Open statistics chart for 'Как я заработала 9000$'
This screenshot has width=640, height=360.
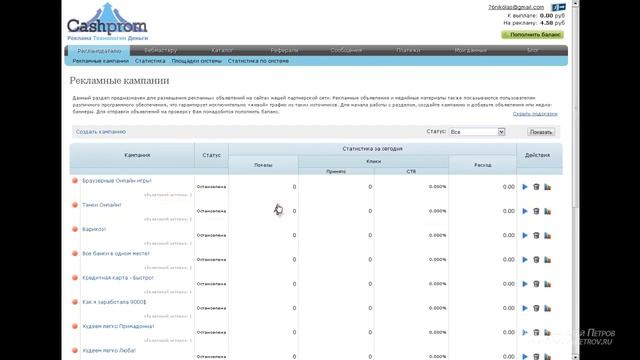point(548,308)
